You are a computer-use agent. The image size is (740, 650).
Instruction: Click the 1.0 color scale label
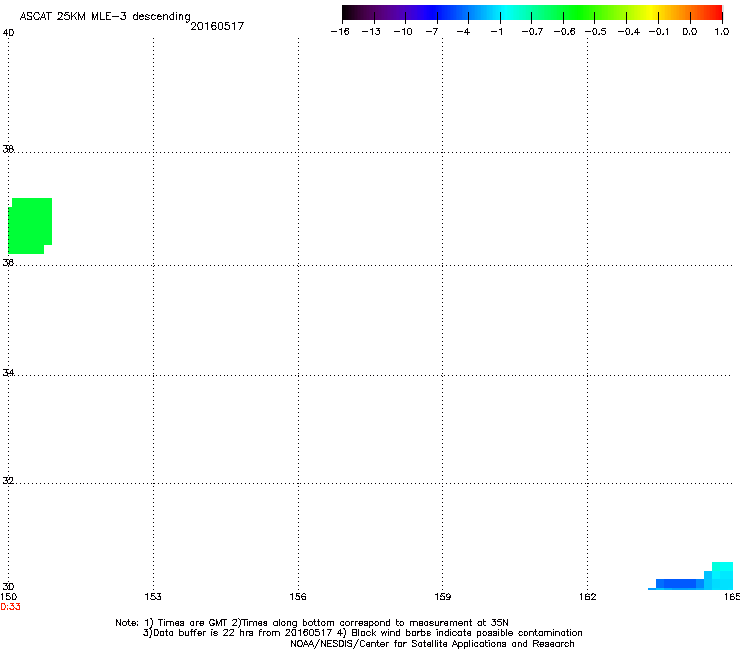[x=722, y=32]
